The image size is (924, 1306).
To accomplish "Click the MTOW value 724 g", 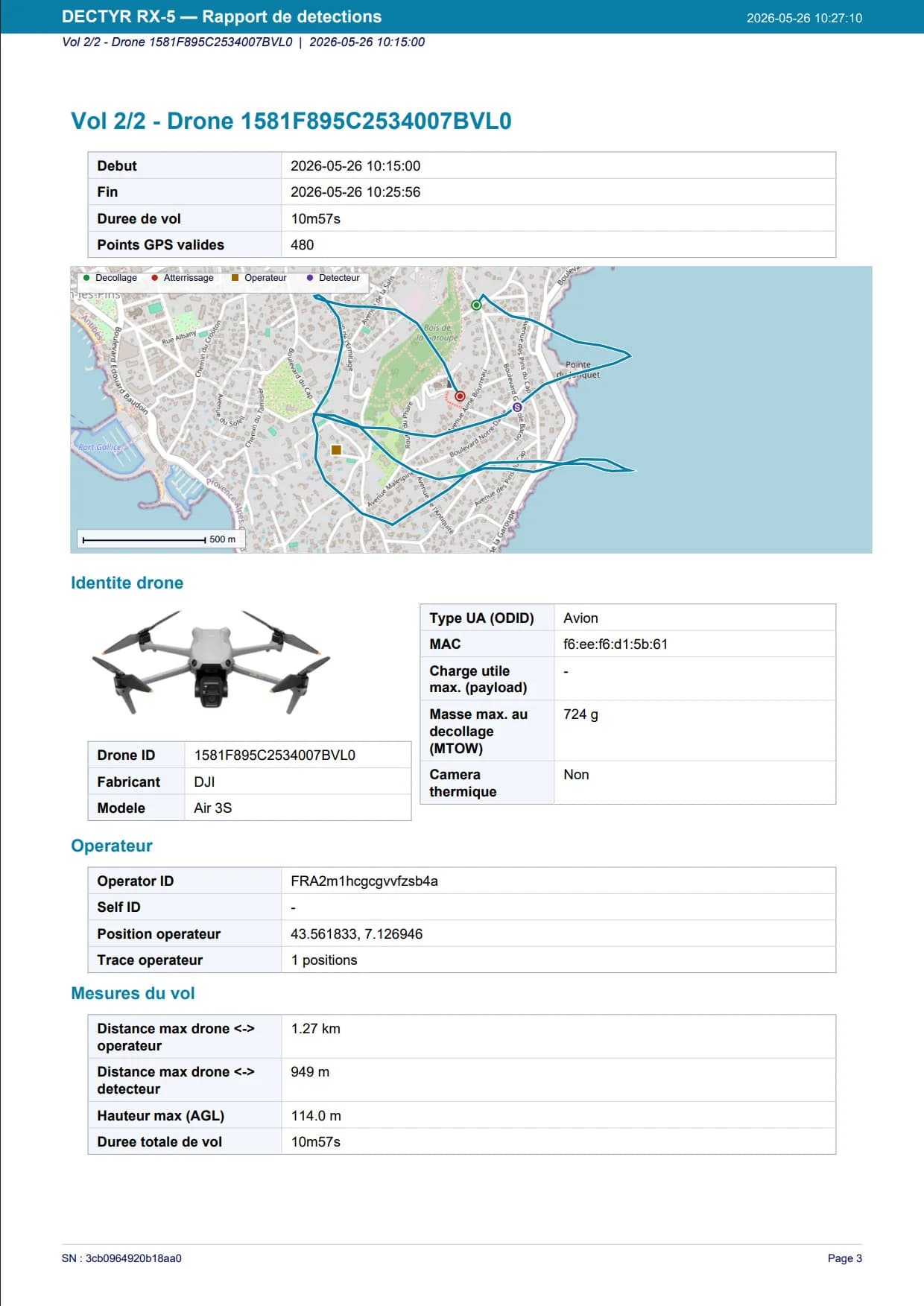I will [x=580, y=714].
